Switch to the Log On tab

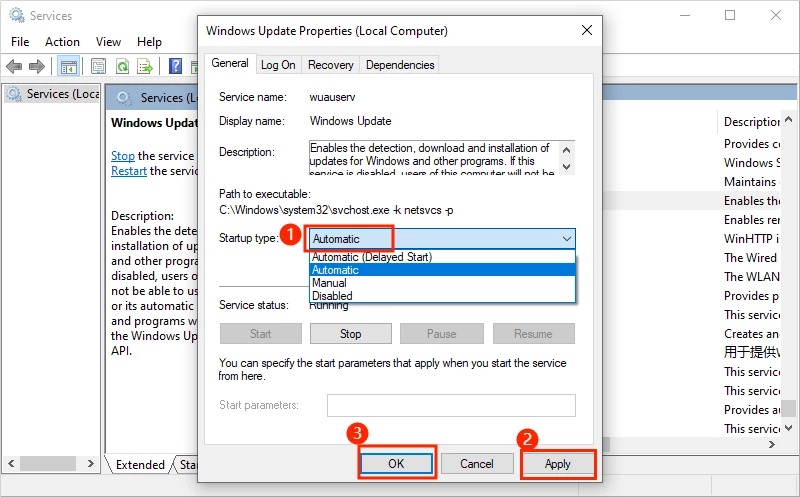tap(278, 65)
